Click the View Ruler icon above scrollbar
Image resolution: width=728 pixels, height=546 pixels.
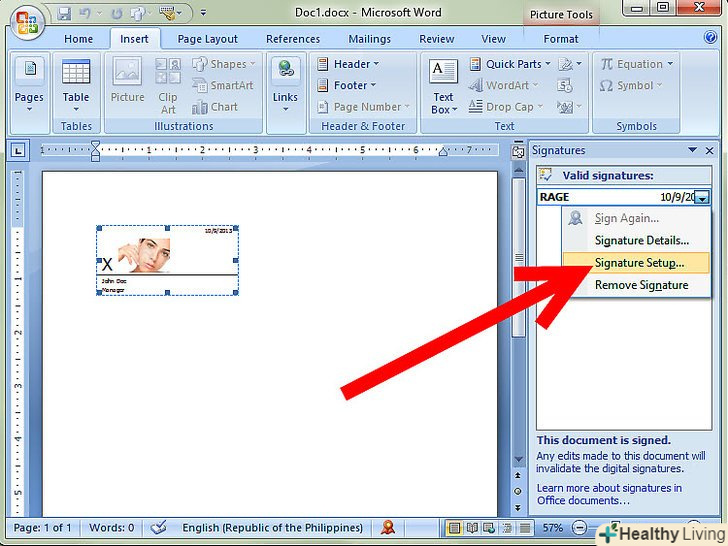click(518, 151)
